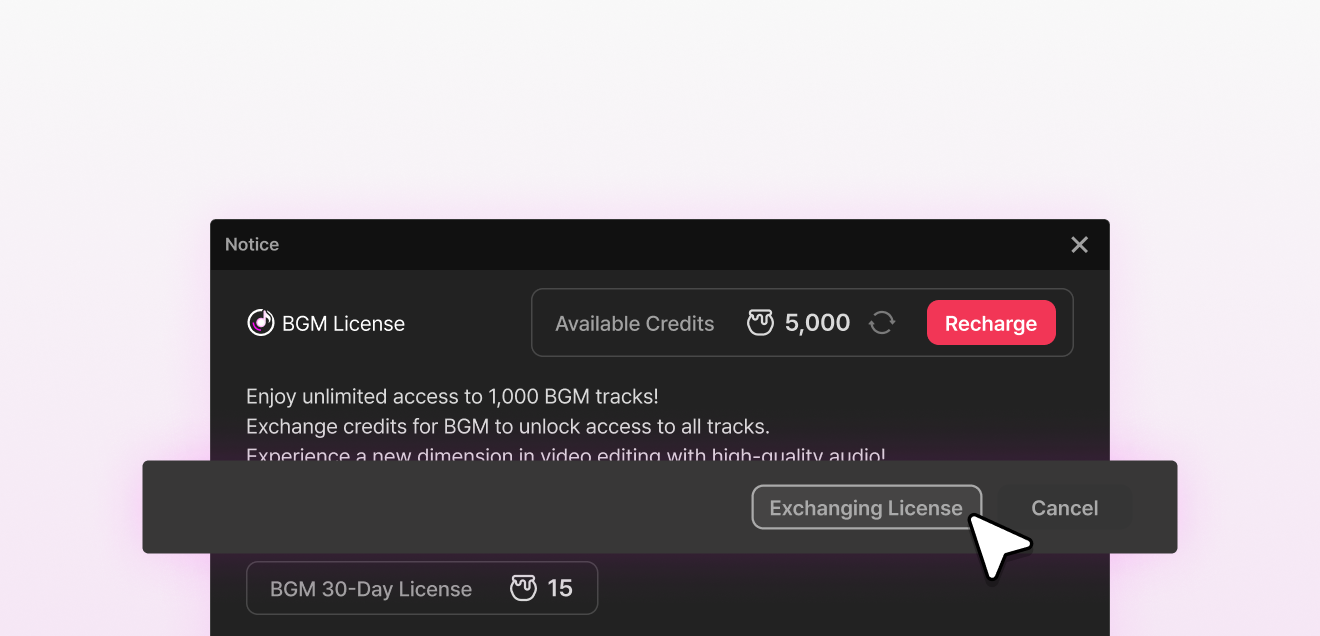Click the price value 15
Image resolution: width=1320 pixels, height=636 pixels.
coord(560,588)
